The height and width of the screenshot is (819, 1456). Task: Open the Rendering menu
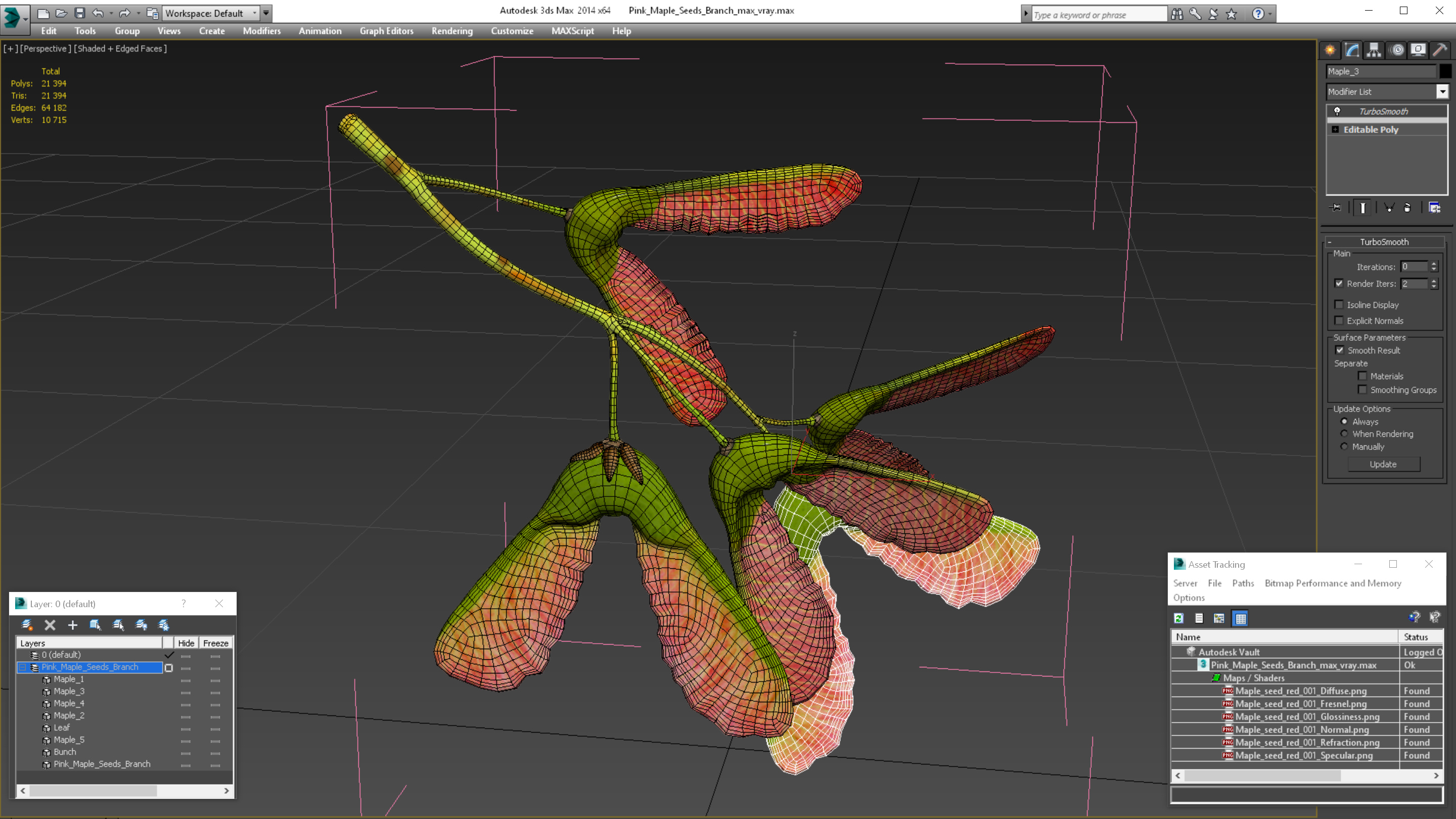[x=451, y=31]
